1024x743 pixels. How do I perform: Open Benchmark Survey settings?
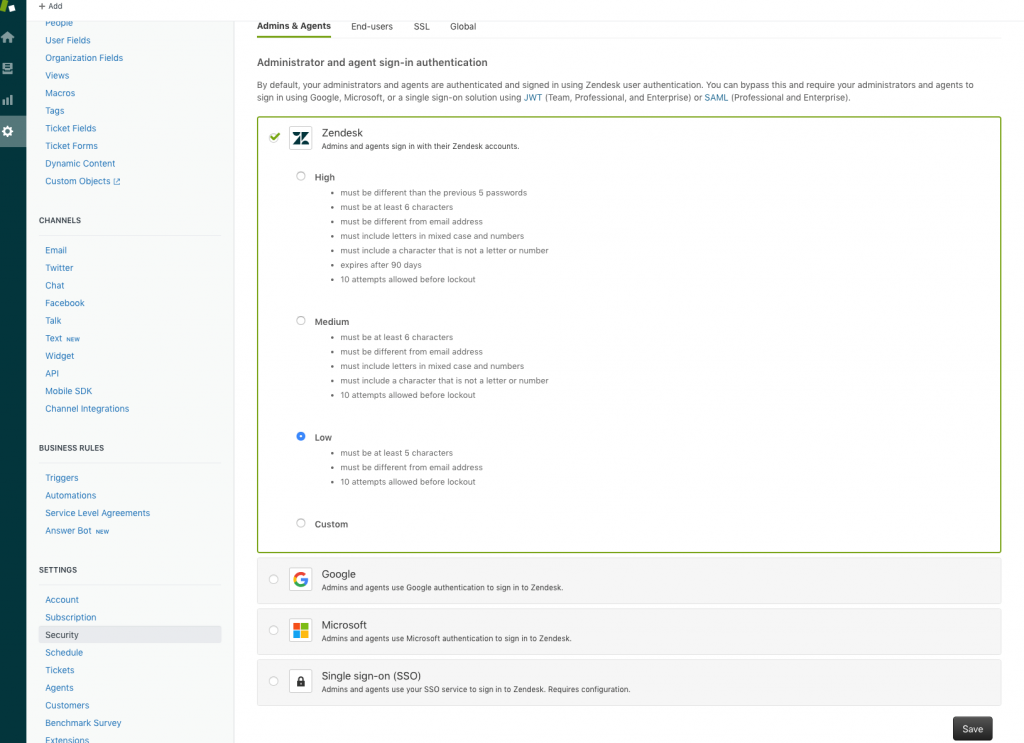tap(83, 723)
